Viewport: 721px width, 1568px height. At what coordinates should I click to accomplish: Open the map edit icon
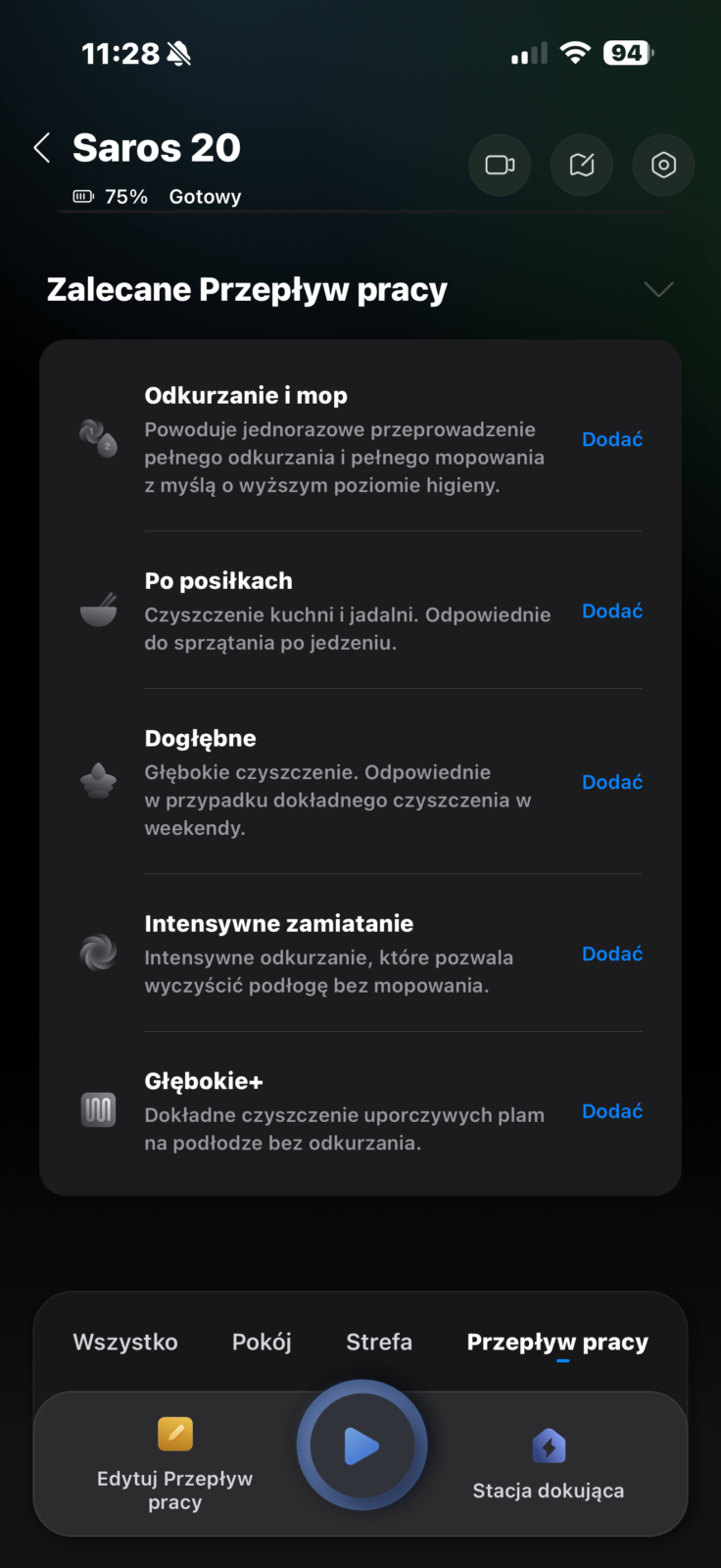pyautogui.click(x=582, y=165)
